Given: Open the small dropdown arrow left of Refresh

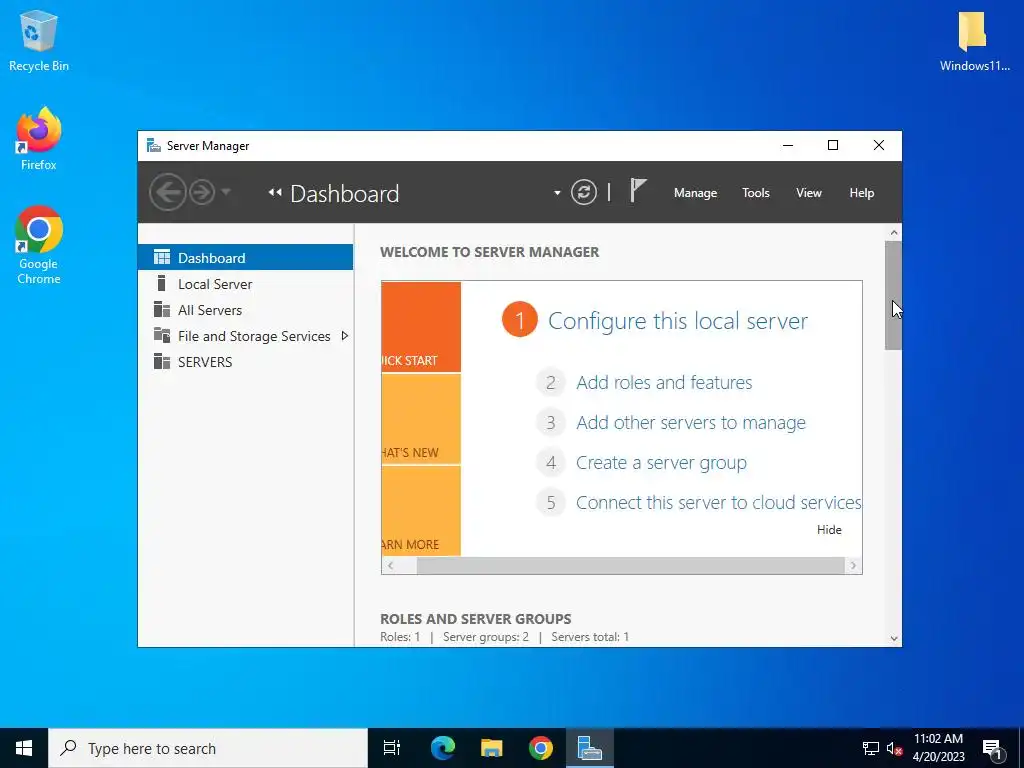Looking at the screenshot, I should point(557,193).
